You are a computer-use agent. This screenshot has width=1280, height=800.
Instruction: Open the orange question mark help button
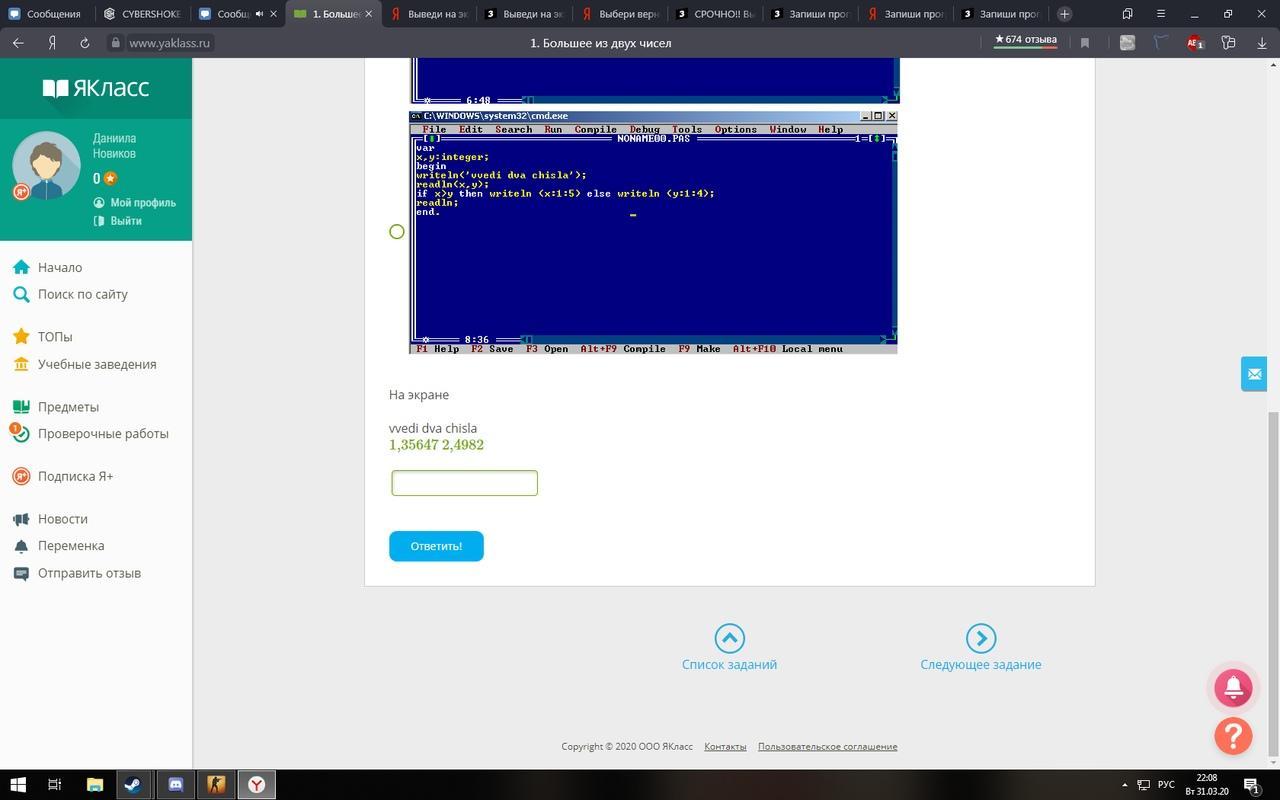(1233, 736)
